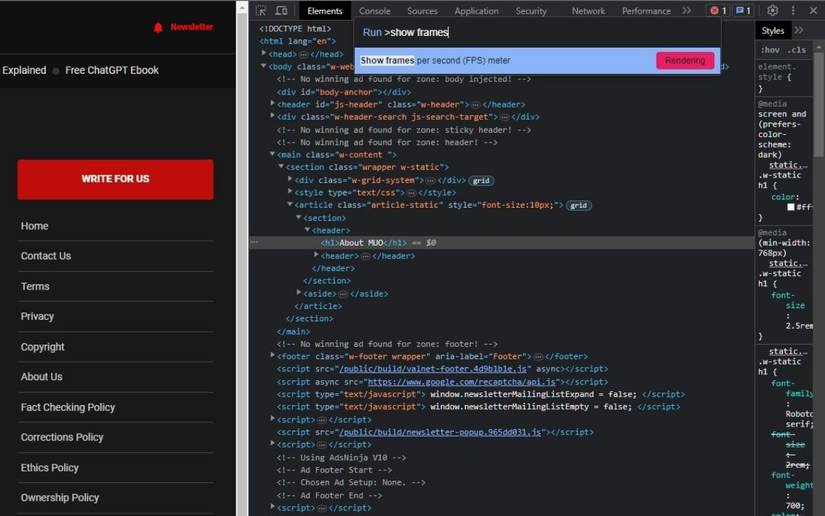Select the DOCTYPE html row
825x516 pixels.
(x=295, y=28)
